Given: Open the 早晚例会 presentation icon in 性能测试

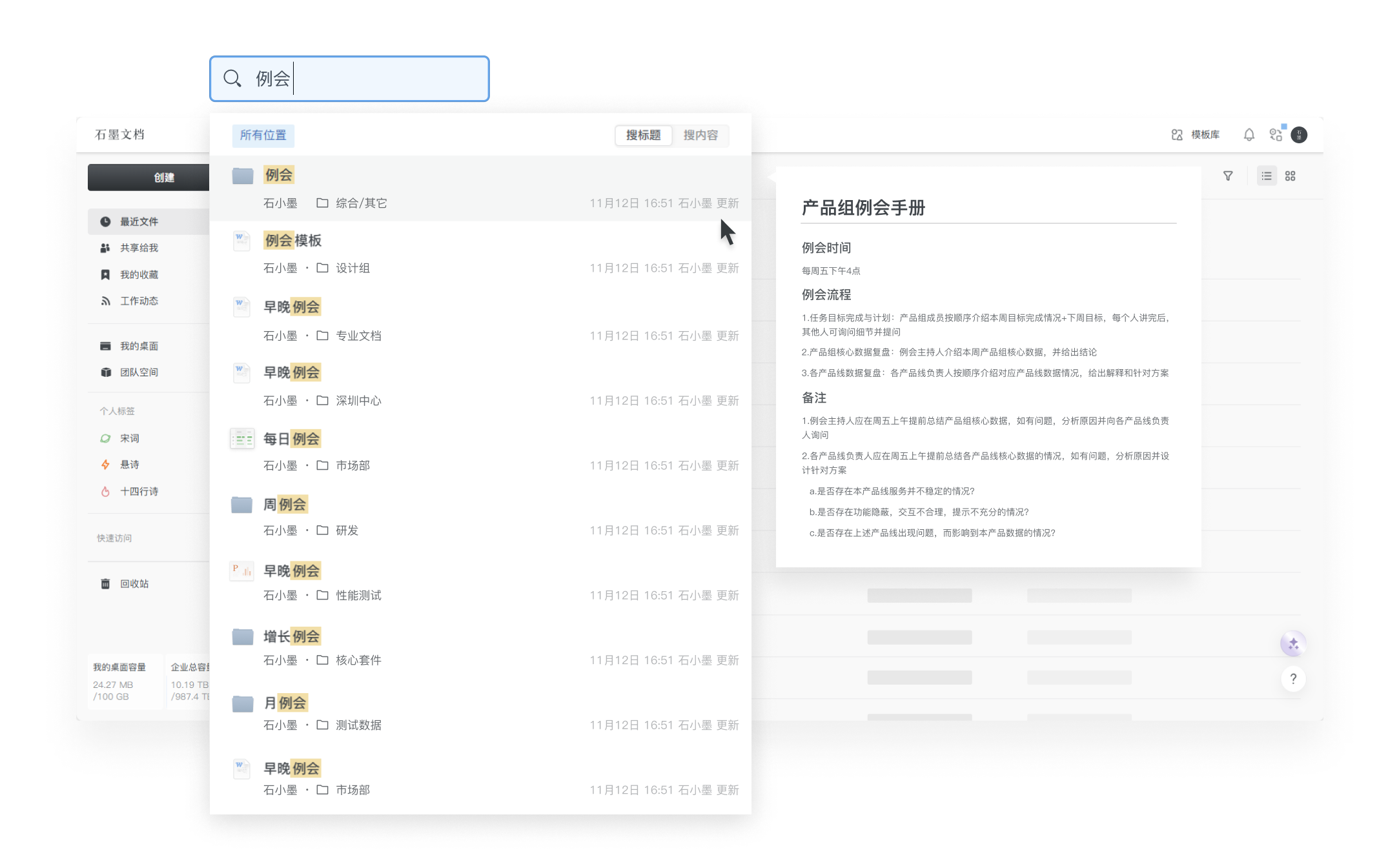Looking at the screenshot, I should pos(242,571).
